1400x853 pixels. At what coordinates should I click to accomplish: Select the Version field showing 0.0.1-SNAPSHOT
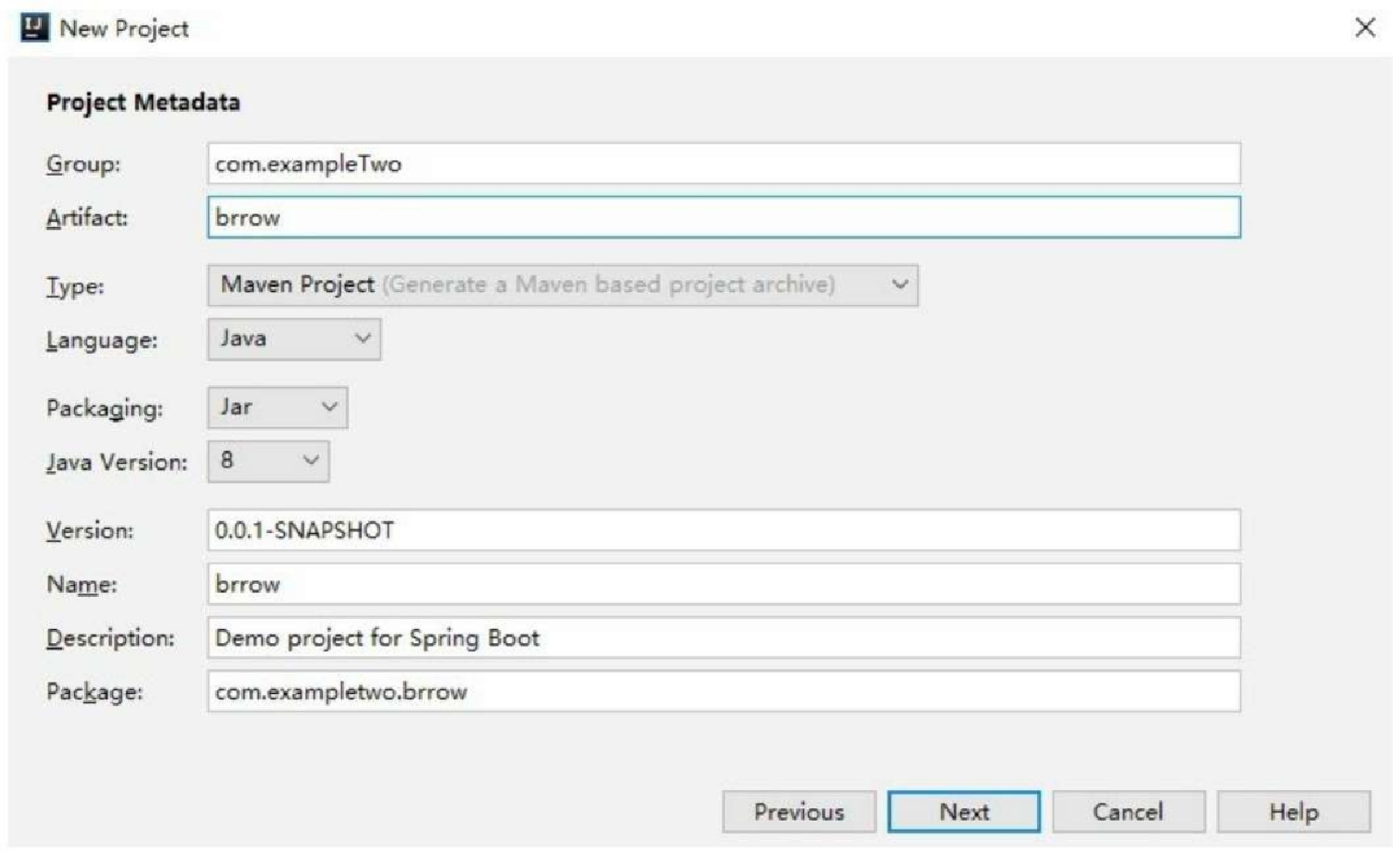(723, 530)
